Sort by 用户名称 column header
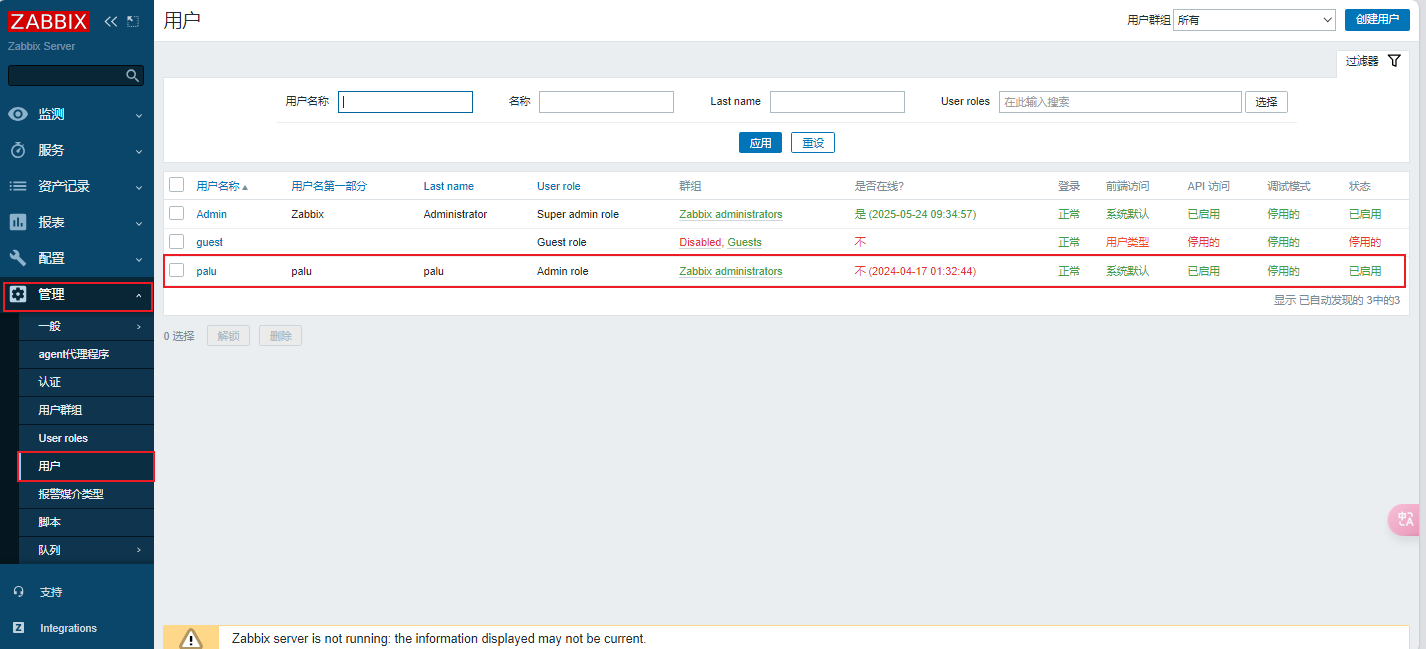 (222, 186)
